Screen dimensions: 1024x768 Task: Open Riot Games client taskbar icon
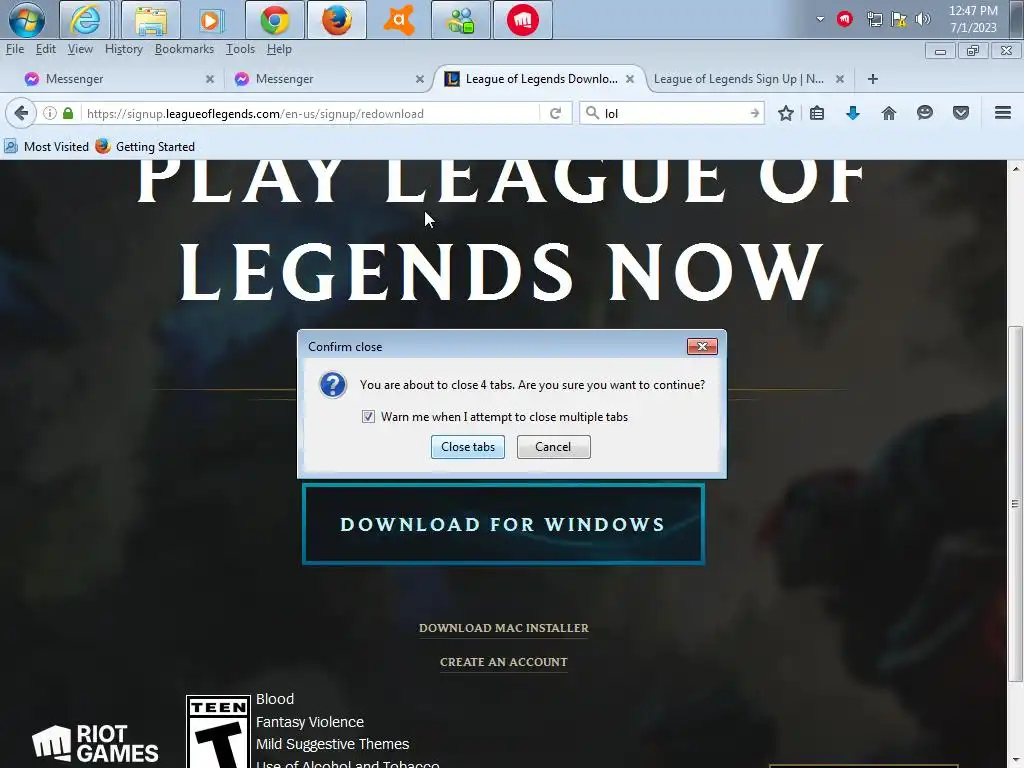[522, 20]
